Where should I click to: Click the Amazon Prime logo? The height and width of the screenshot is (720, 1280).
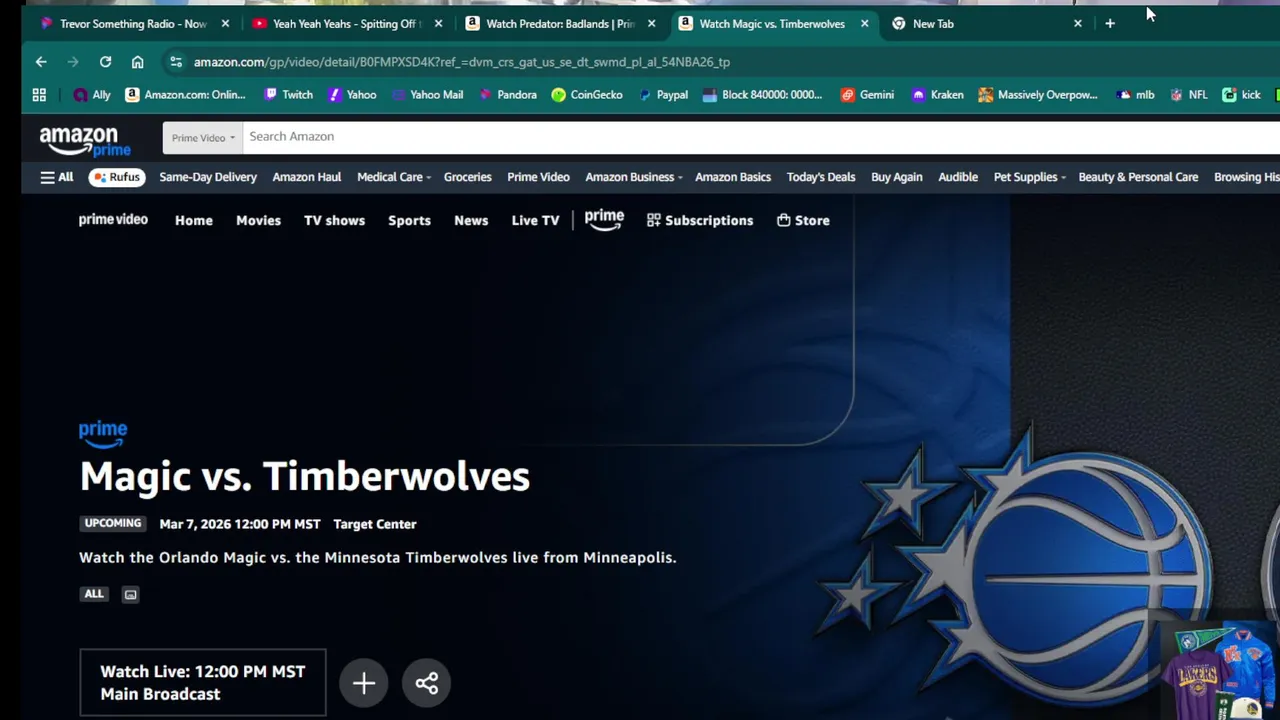85,141
